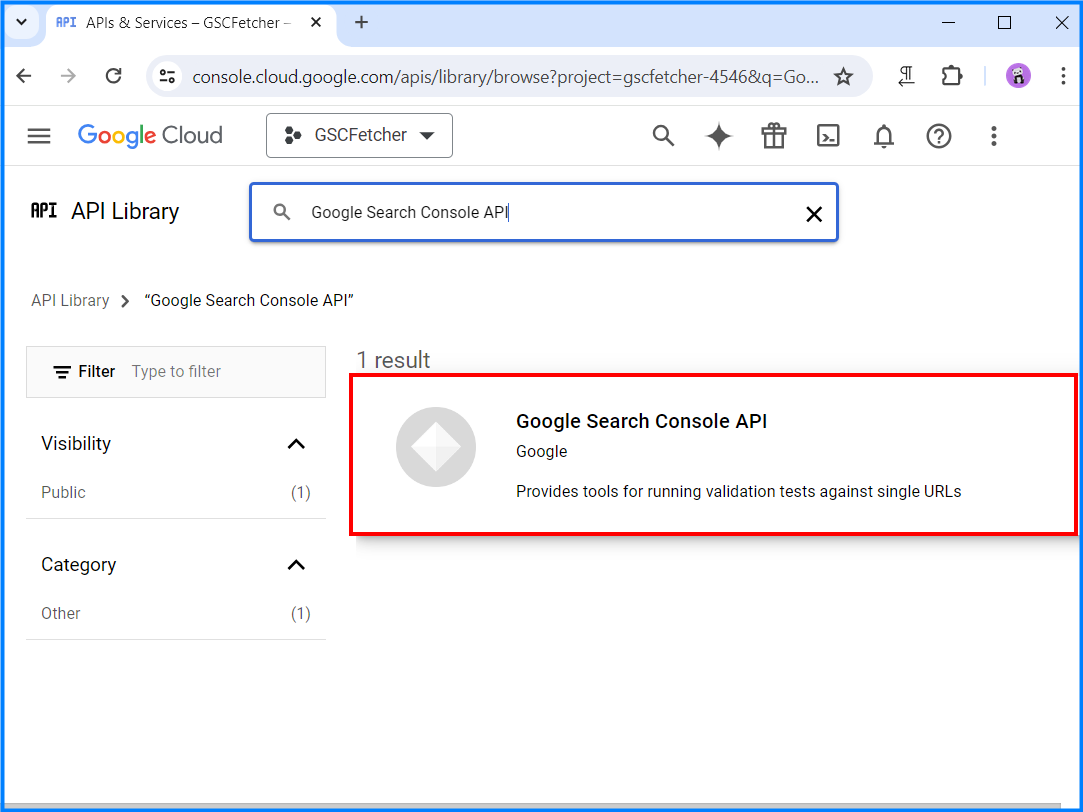1083x812 pixels.
Task: Collapse the Category filter section
Action: pos(296,565)
